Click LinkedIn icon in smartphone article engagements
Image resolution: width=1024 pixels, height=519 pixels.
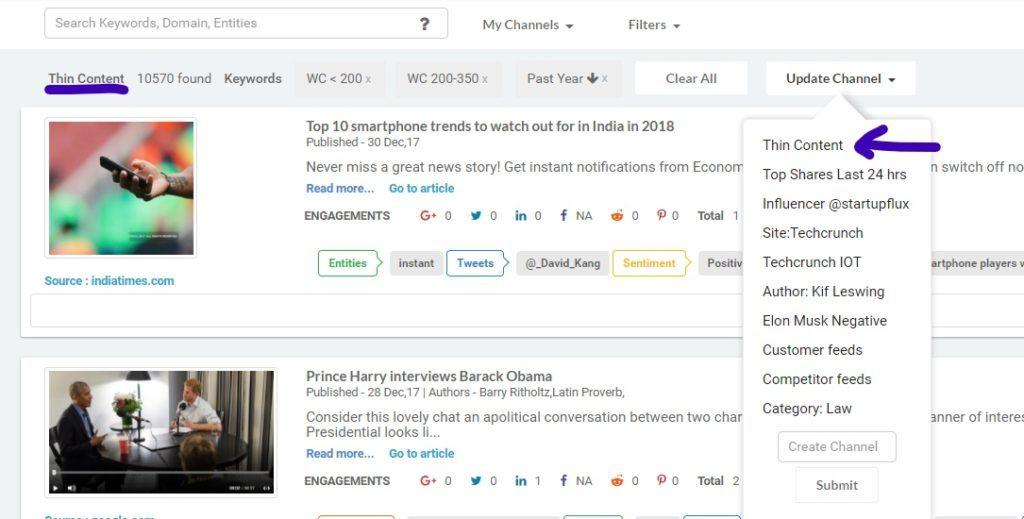pos(520,215)
